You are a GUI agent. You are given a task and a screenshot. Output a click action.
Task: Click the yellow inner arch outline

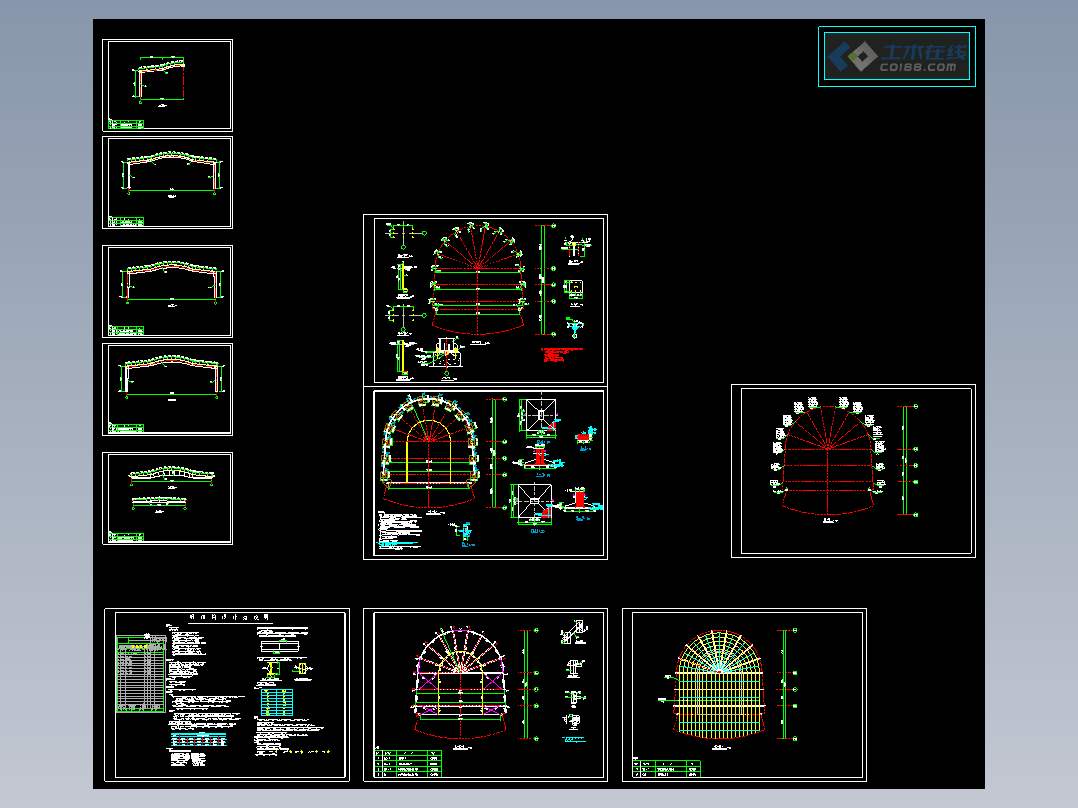[x=429, y=450]
